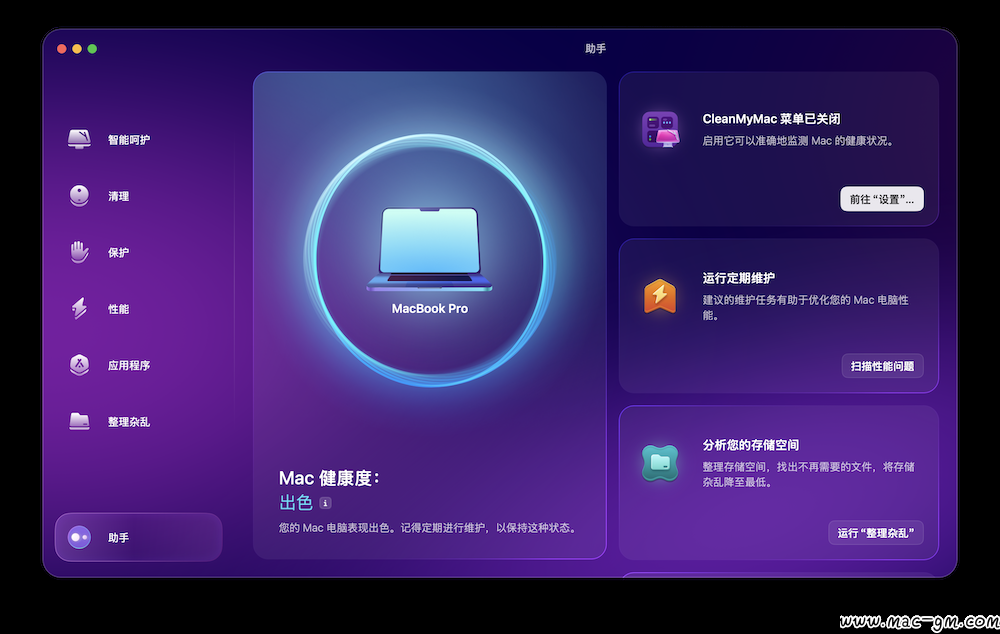Click the Applications (应用程序) sidebar icon
This screenshot has height=634, width=1000.
79,365
